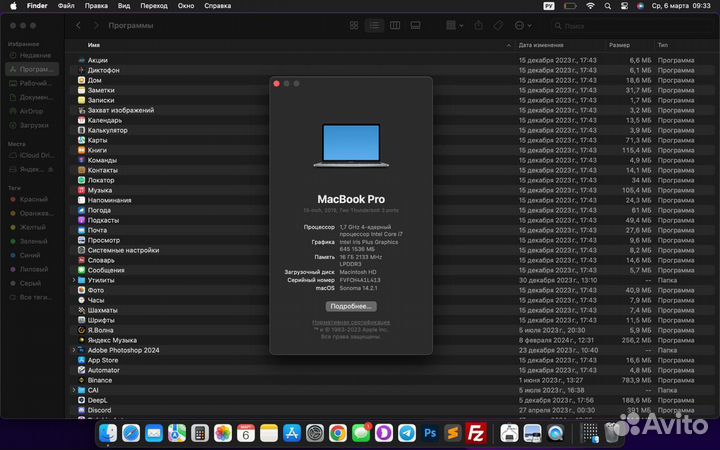This screenshot has height=450, width=720.
Task: Select the Красный tag in the sidebar
Action: point(32,199)
